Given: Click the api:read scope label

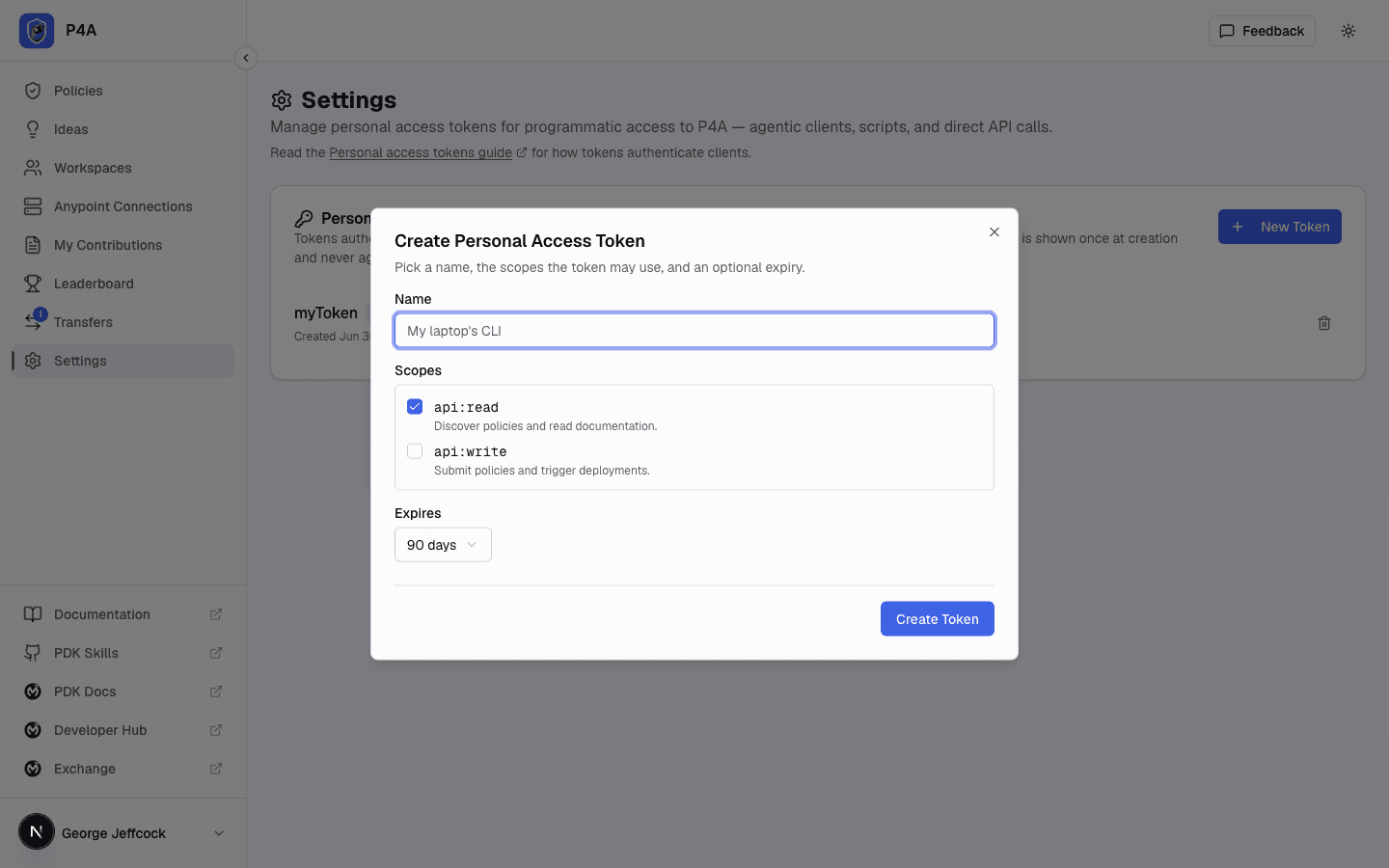Looking at the screenshot, I should coord(466,407).
